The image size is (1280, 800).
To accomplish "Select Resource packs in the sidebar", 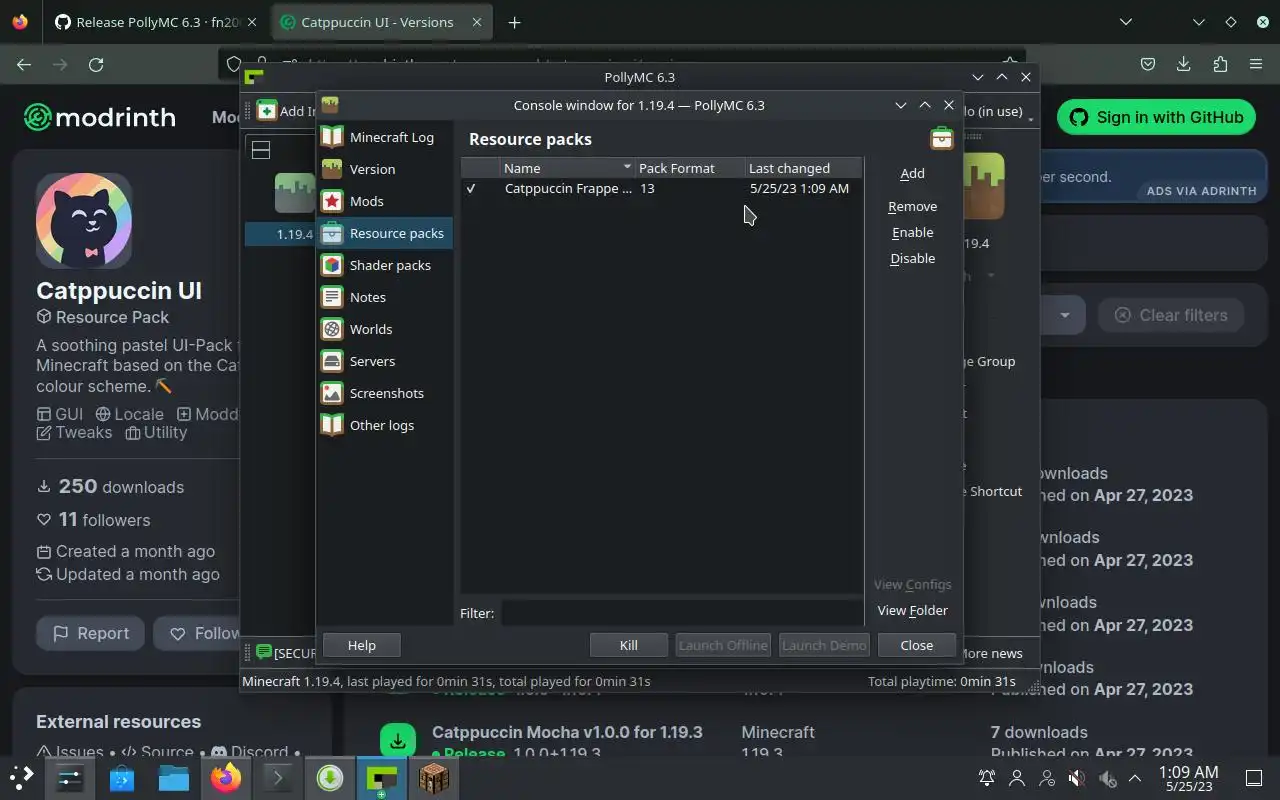I will (385, 233).
